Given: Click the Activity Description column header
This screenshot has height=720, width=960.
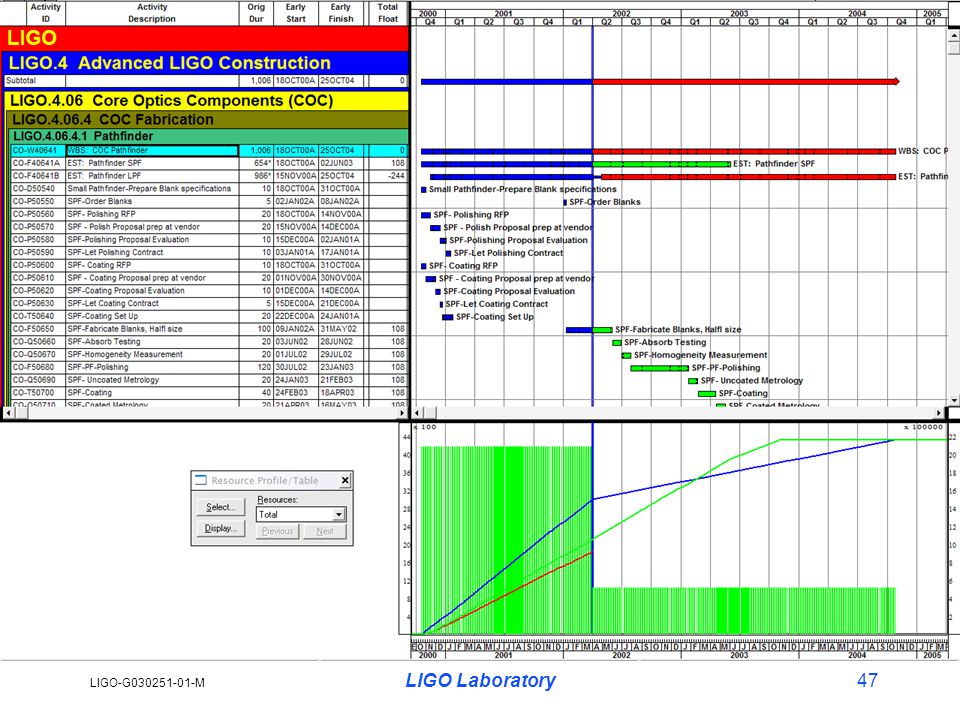Looking at the screenshot, I should (x=152, y=13).
